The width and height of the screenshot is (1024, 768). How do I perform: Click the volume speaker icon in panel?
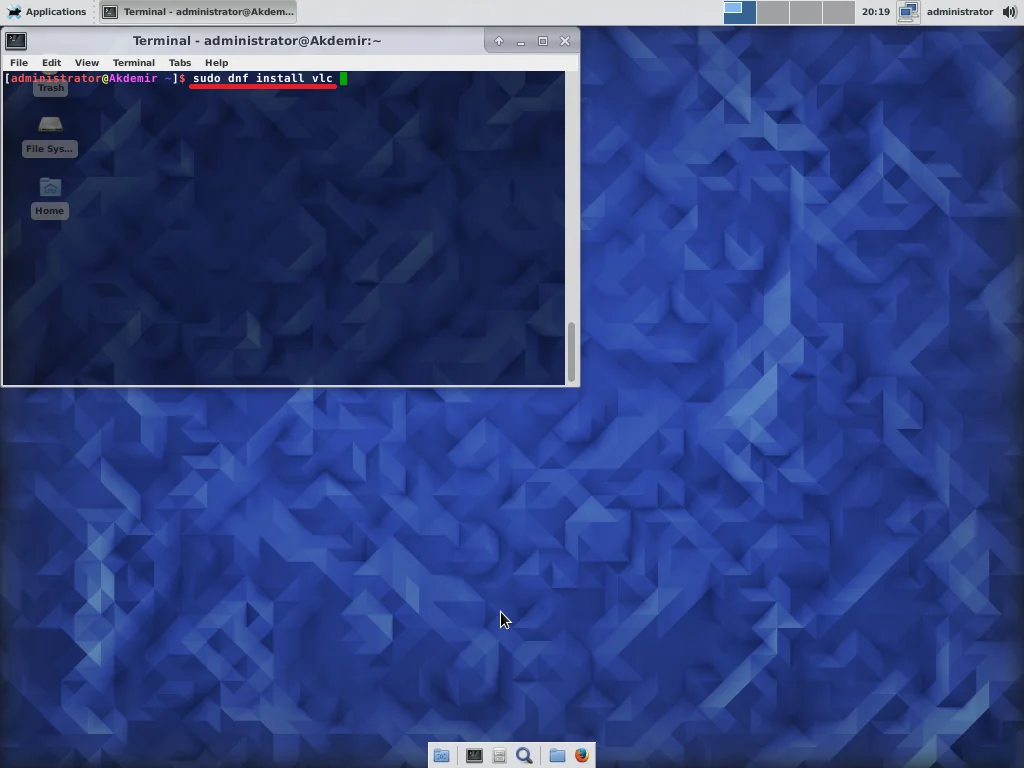[x=1009, y=12]
